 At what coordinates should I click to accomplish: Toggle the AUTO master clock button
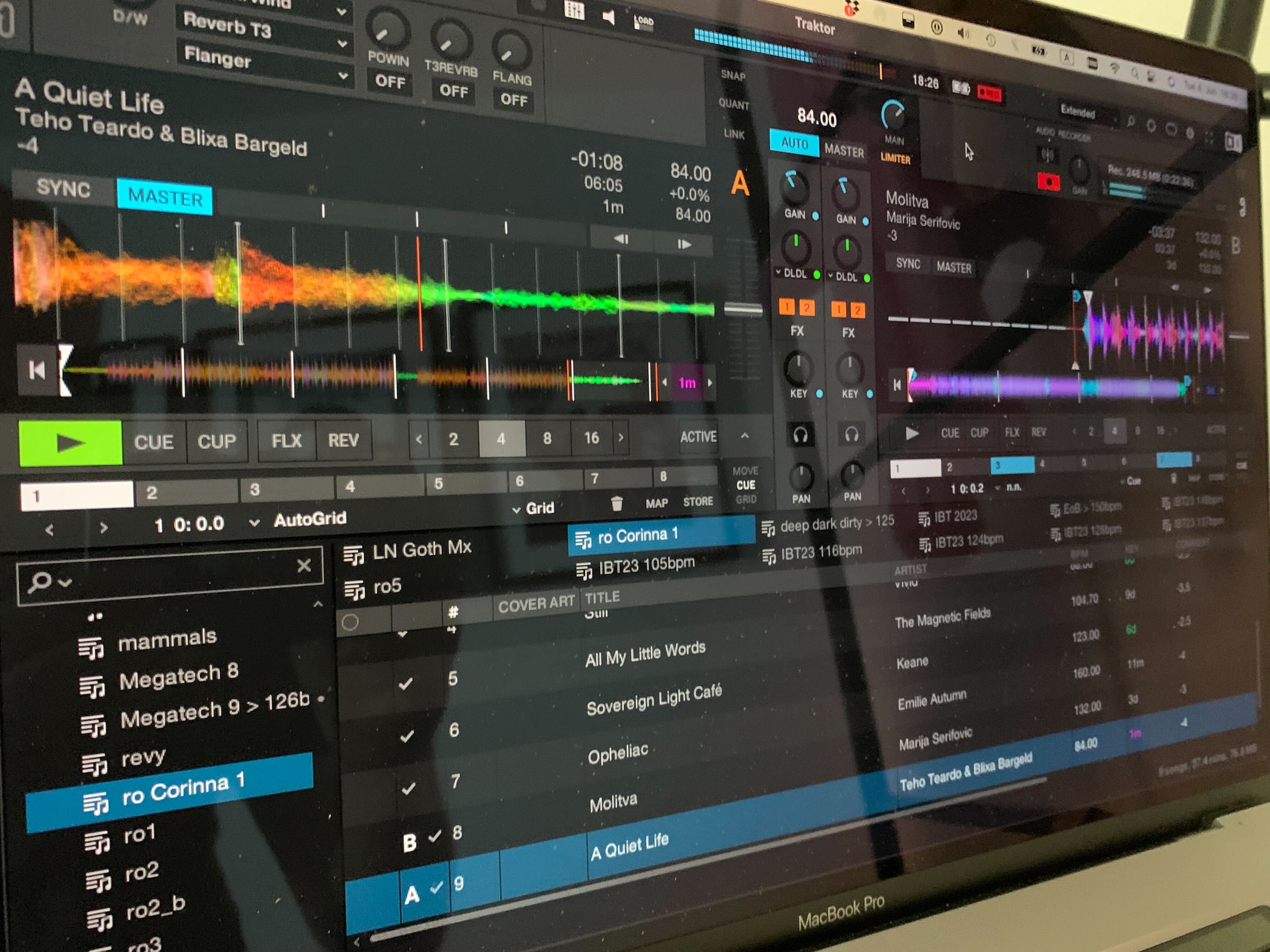point(794,143)
